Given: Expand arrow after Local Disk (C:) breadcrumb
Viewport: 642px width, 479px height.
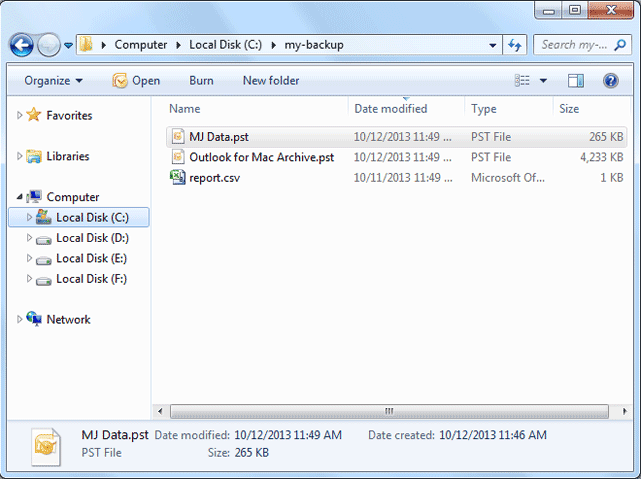Looking at the screenshot, I should 274,45.
